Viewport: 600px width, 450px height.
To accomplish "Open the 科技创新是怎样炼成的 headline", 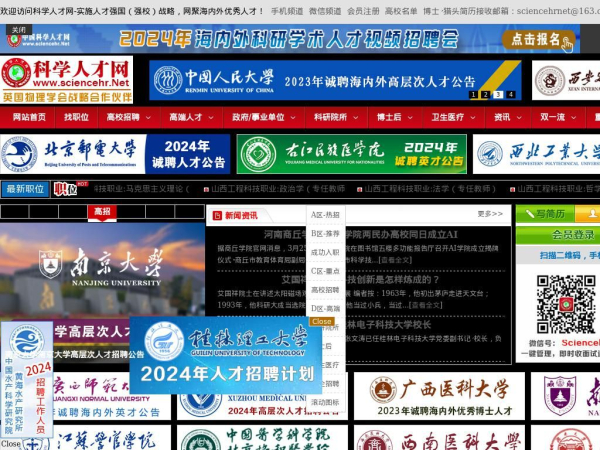I will click(x=360, y=280).
